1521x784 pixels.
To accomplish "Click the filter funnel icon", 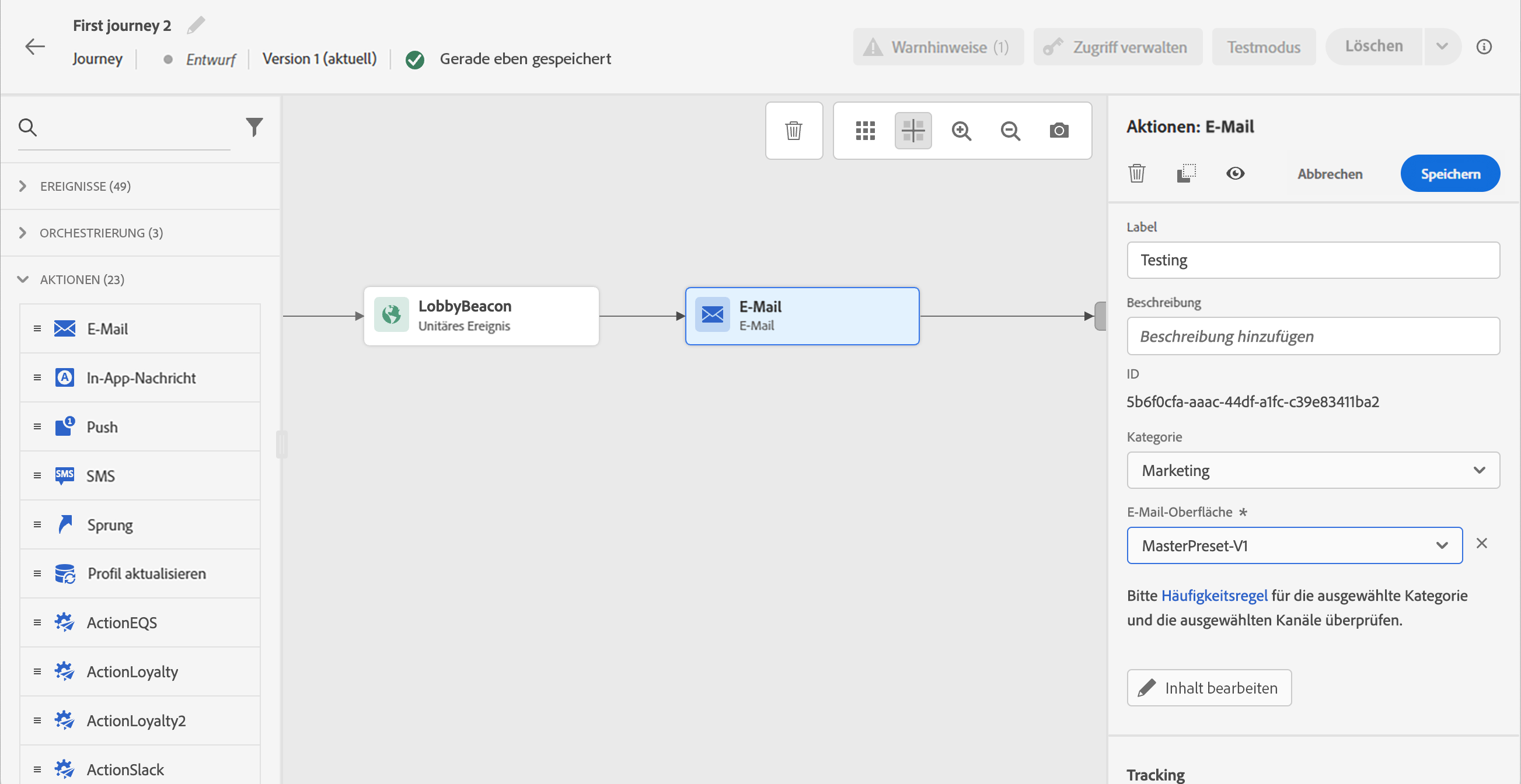I will (254, 127).
